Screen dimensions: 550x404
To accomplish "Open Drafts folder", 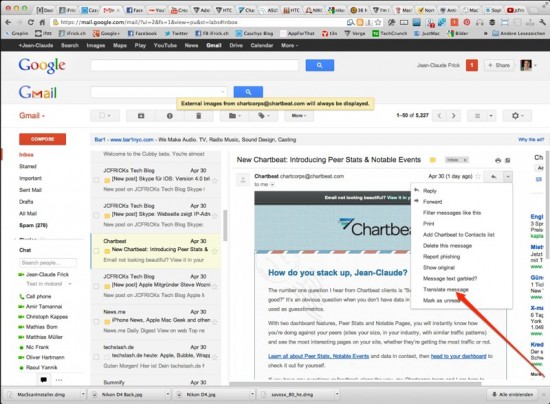I will [x=26, y=202].
